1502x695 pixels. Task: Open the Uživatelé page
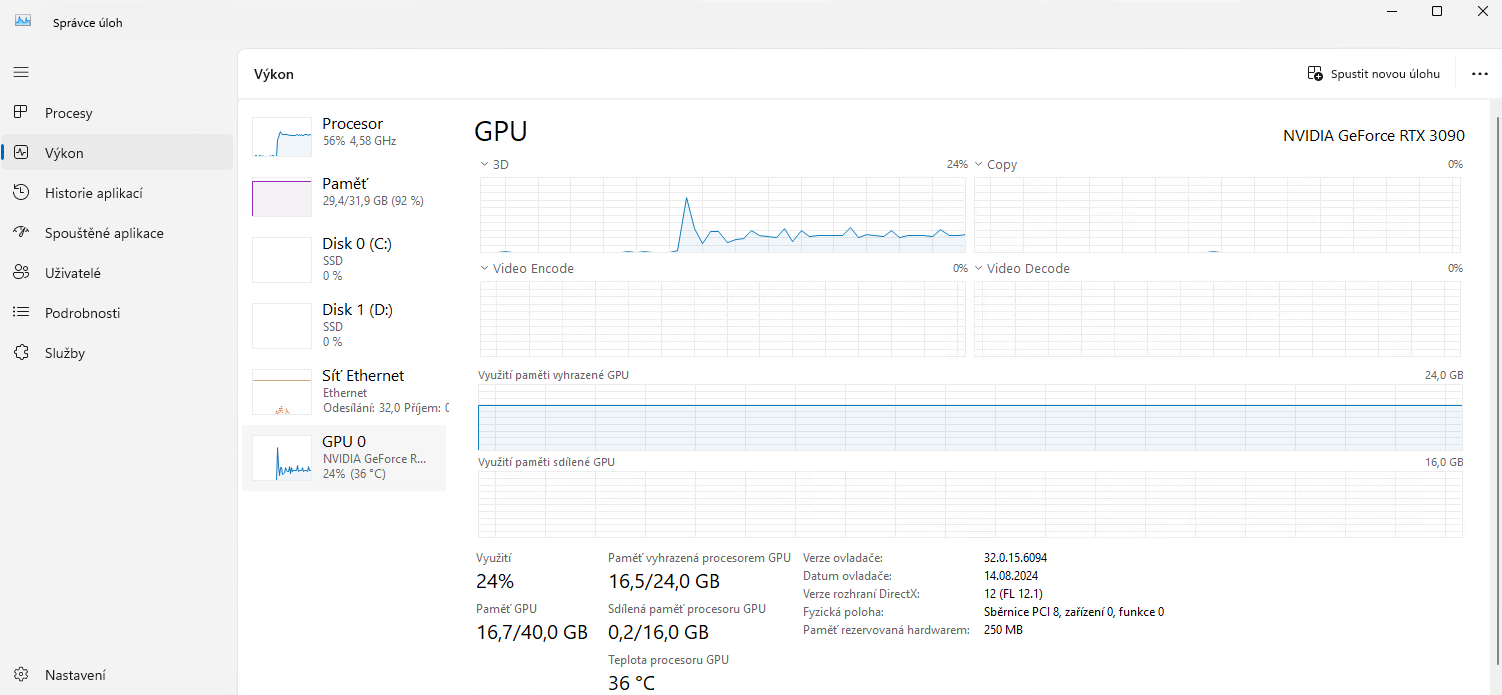tap(117, 273)
